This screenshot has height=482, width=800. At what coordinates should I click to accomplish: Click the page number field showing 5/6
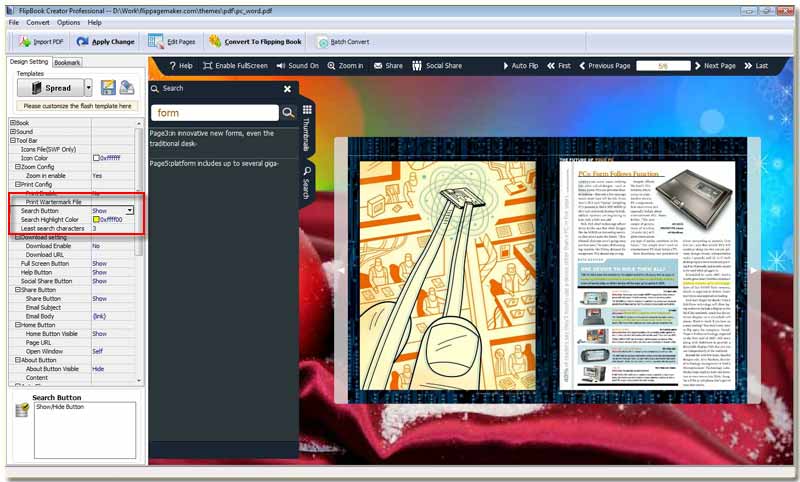663,66
